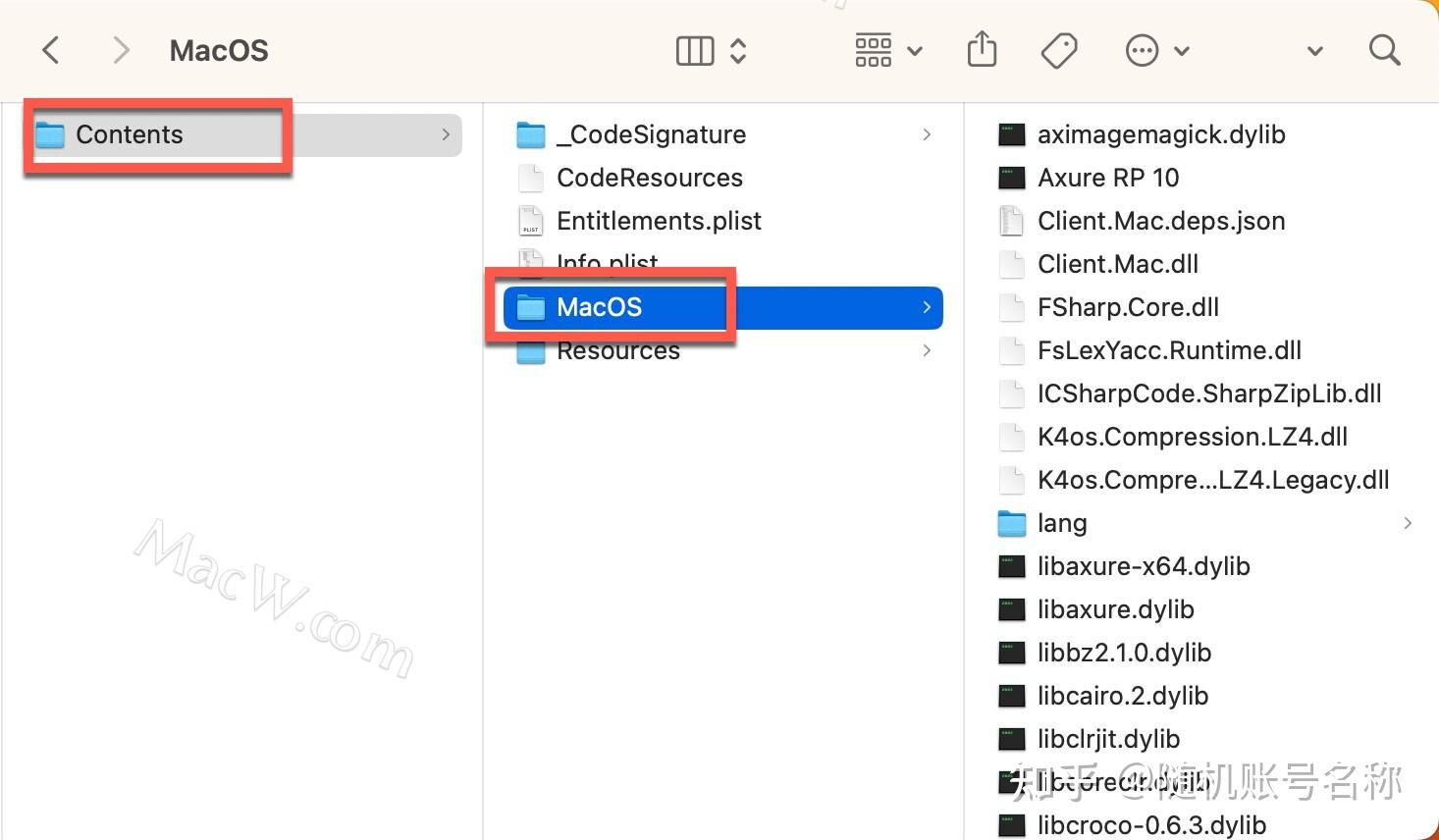Screen dimensions: 1439x840
Task: Open the ellipsis action menu
Action: coord(1156,50)
